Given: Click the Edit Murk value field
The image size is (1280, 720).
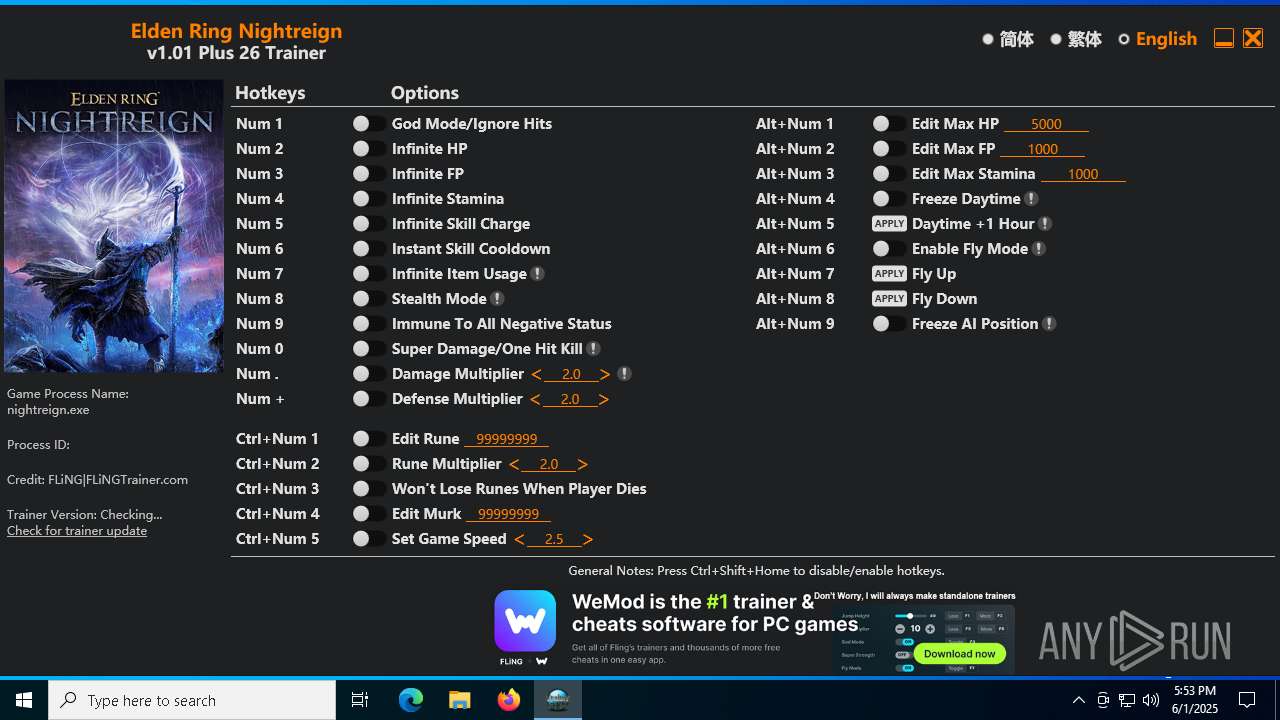Looking at the screenshot, I should pos(508,514).
